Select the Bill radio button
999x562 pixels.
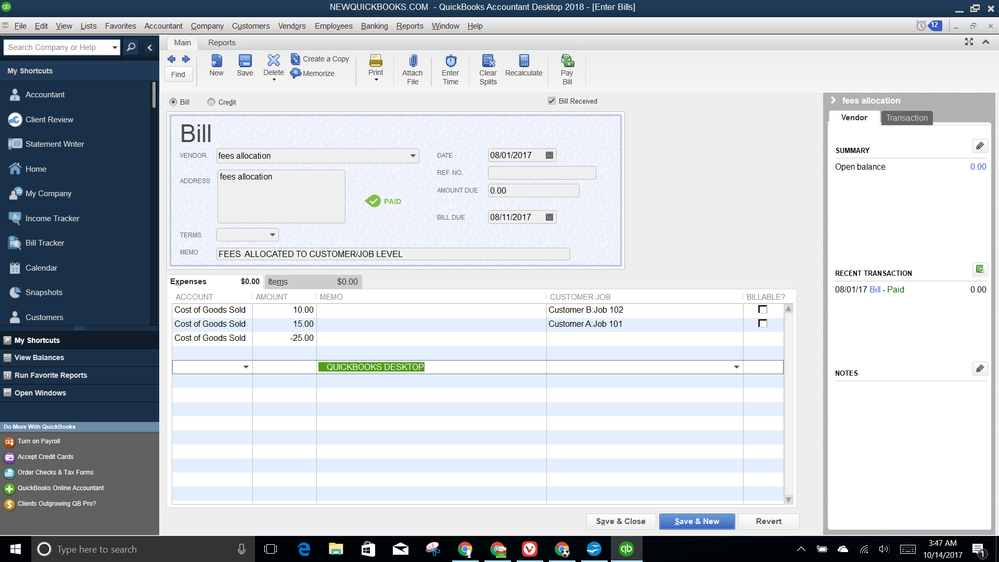pos(173,102)
